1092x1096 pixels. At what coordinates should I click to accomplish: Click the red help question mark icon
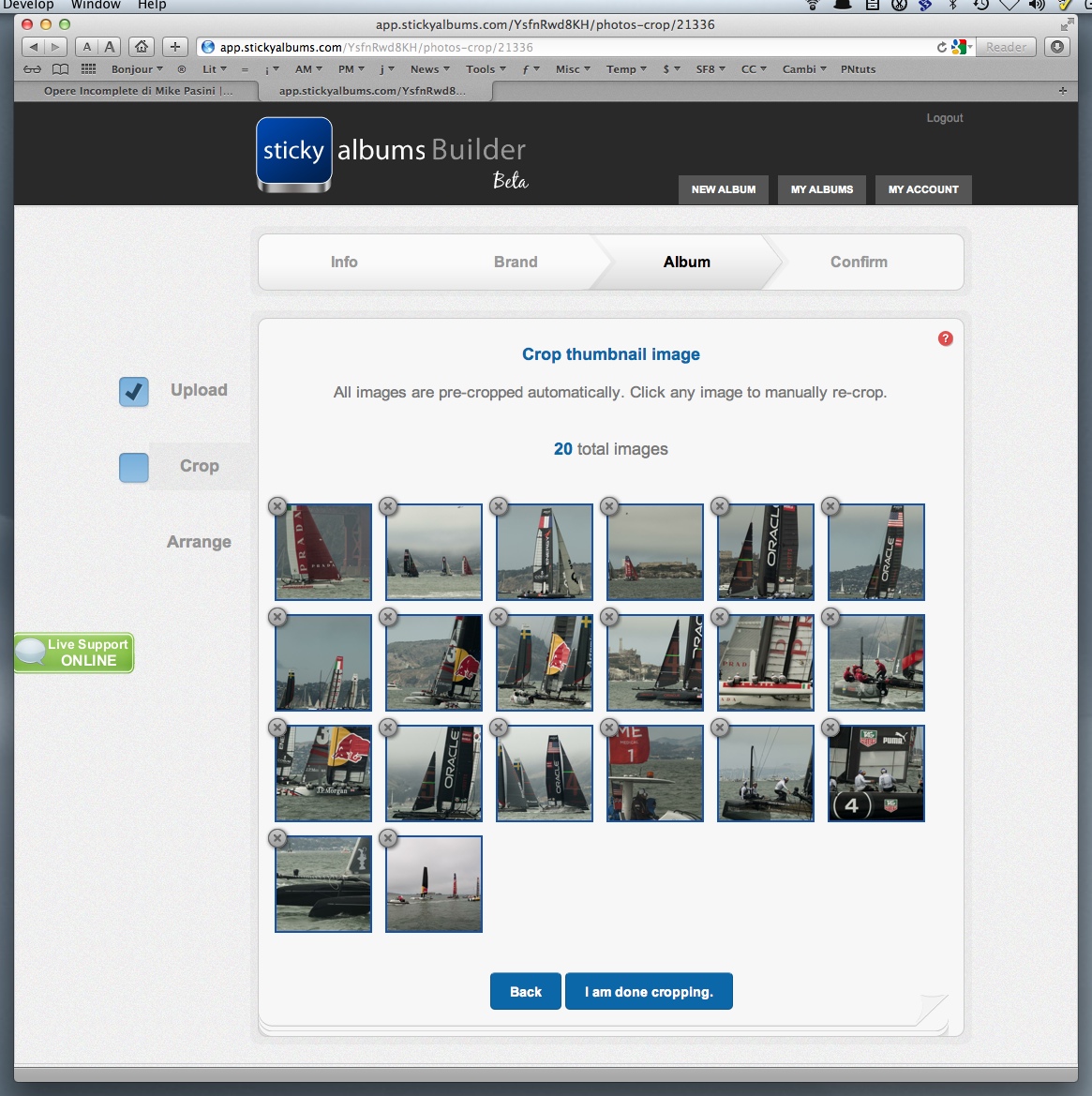(x=945, y=338)
